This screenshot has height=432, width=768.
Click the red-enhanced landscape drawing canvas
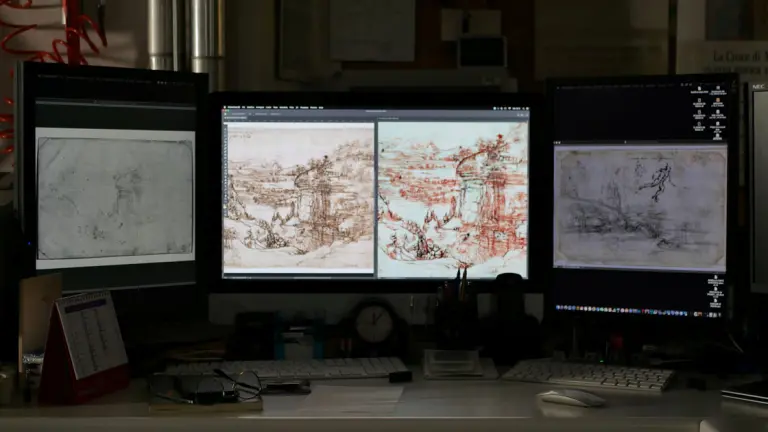click(x=452, y=198)
